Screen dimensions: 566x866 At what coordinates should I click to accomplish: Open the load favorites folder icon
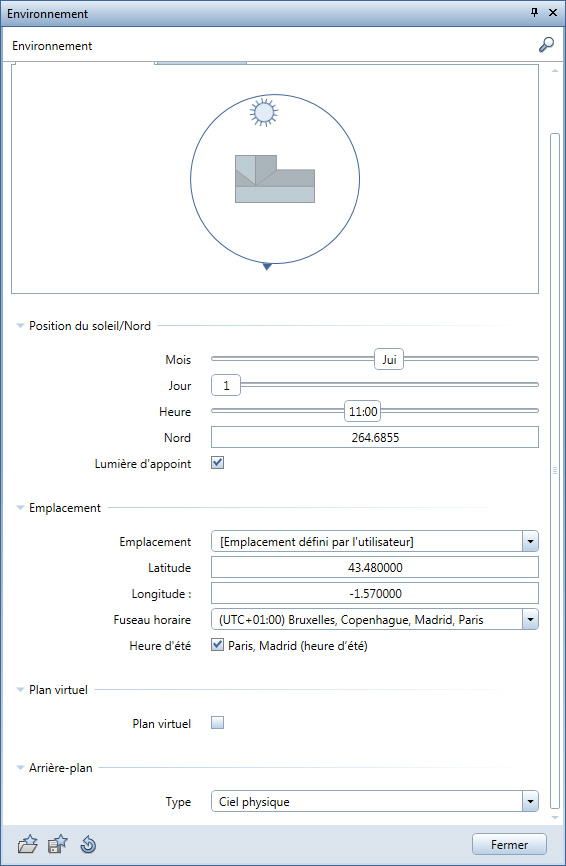click(x=28, y=844)
